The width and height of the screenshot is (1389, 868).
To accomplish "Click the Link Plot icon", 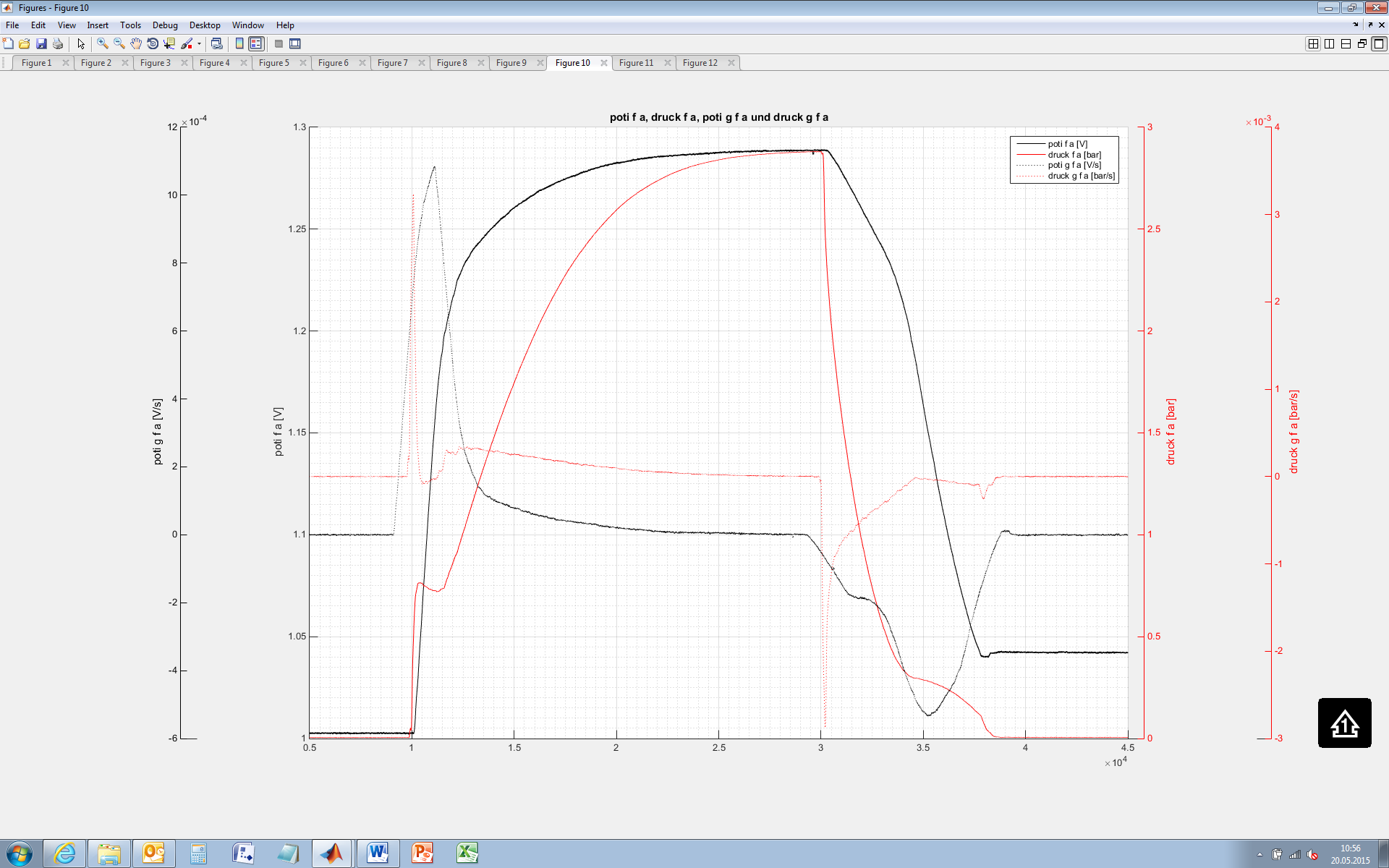I will coord(216,43).
